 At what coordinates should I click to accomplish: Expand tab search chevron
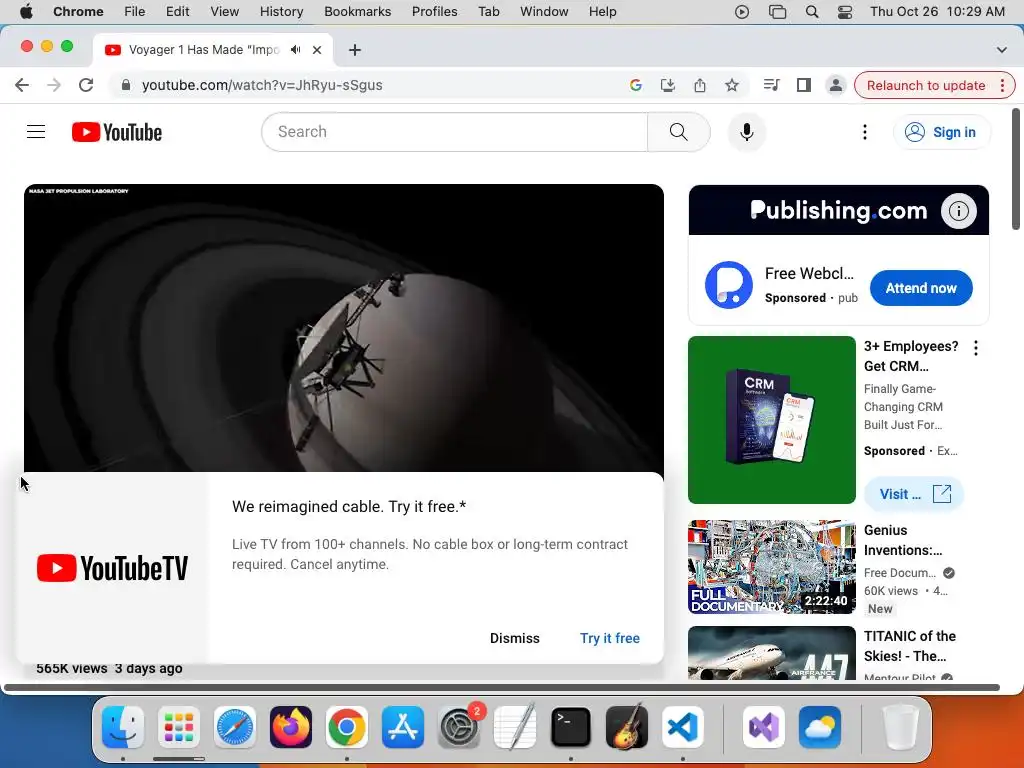1001,50
